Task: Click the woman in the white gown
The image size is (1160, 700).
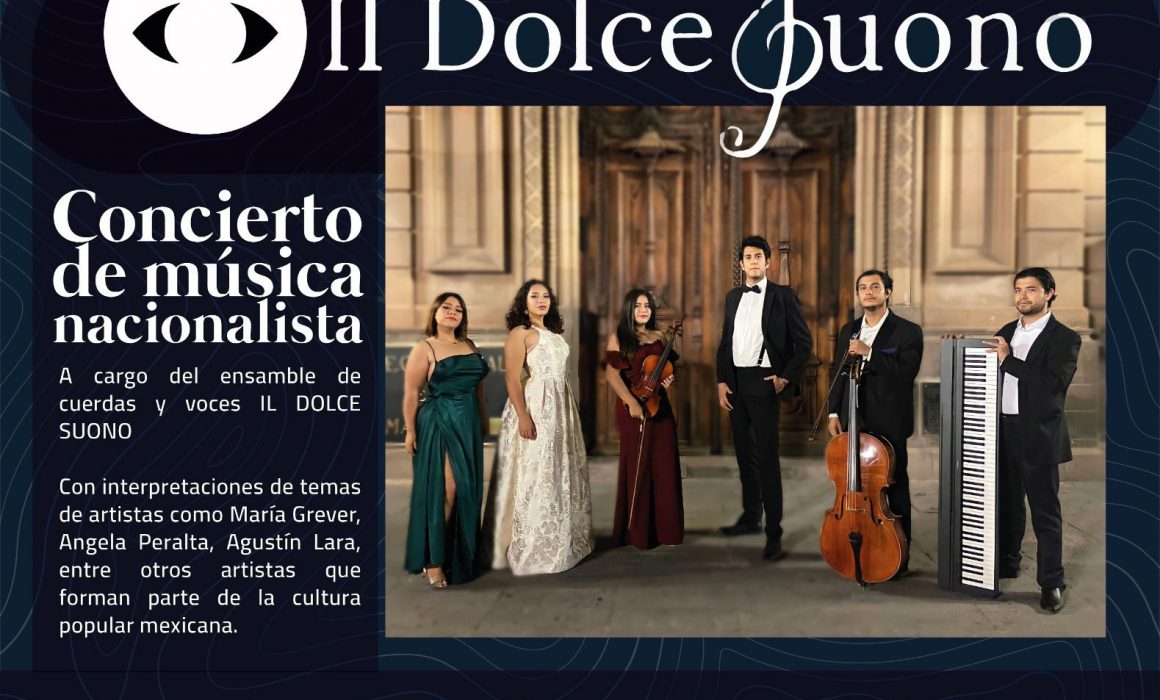Action: pos(539,428)
